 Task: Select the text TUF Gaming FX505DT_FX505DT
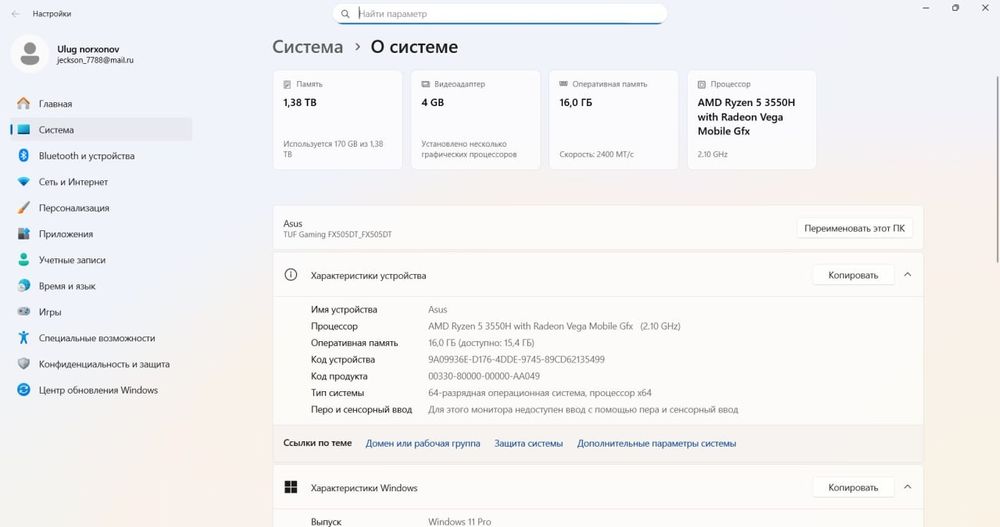point(337,234)
